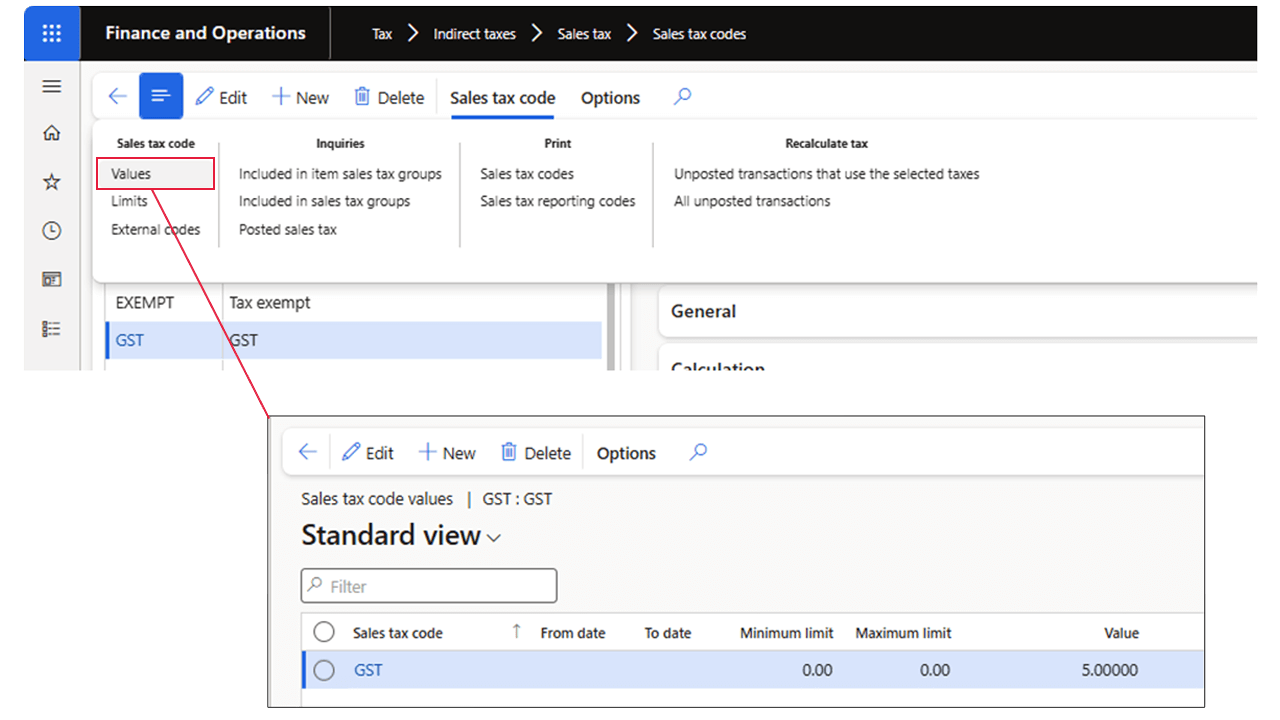The image size is (1280, 720).
Task: Click Sales tax in the breadcrumb
Action: (584, 33)
